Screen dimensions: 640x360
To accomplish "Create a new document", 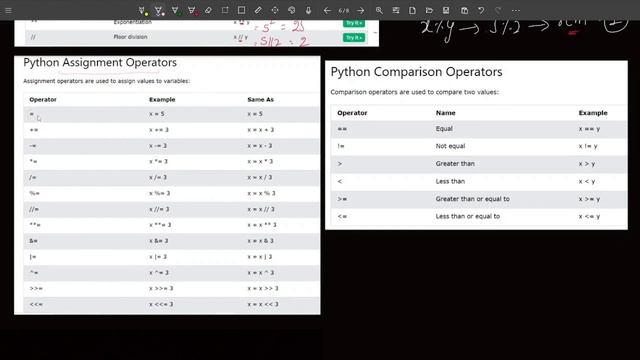I will pyautogui.click(x=412, y=10).
